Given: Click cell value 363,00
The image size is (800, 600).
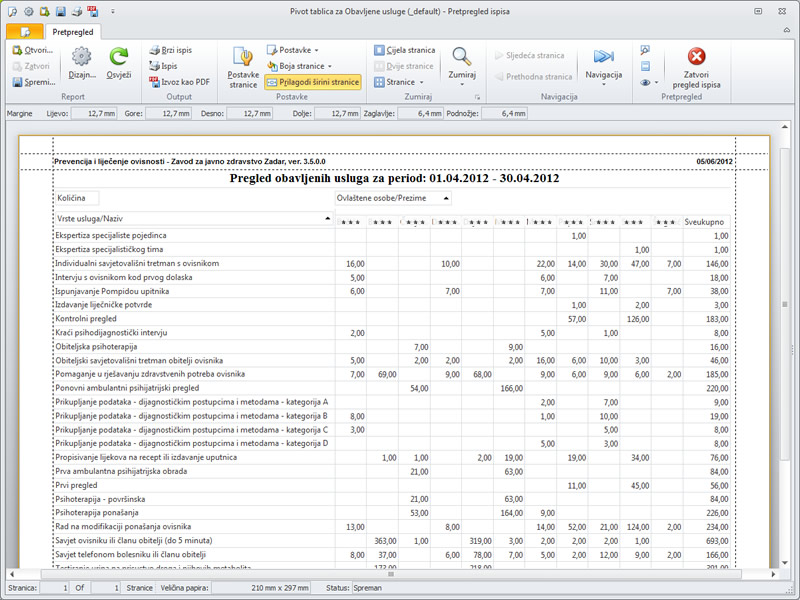Looking at the screenshot, I should [385, 541].
